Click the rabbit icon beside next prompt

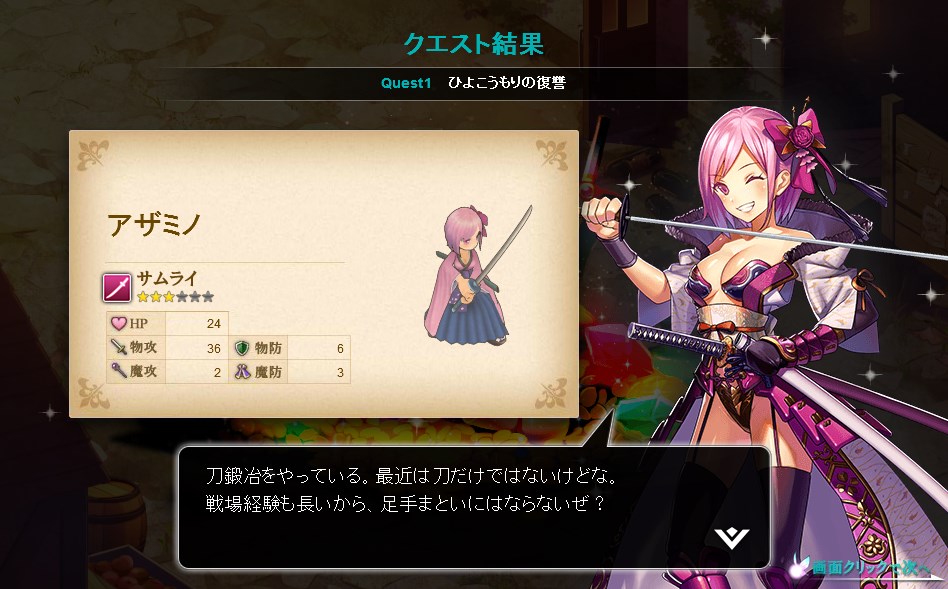[x=800, y=566]
